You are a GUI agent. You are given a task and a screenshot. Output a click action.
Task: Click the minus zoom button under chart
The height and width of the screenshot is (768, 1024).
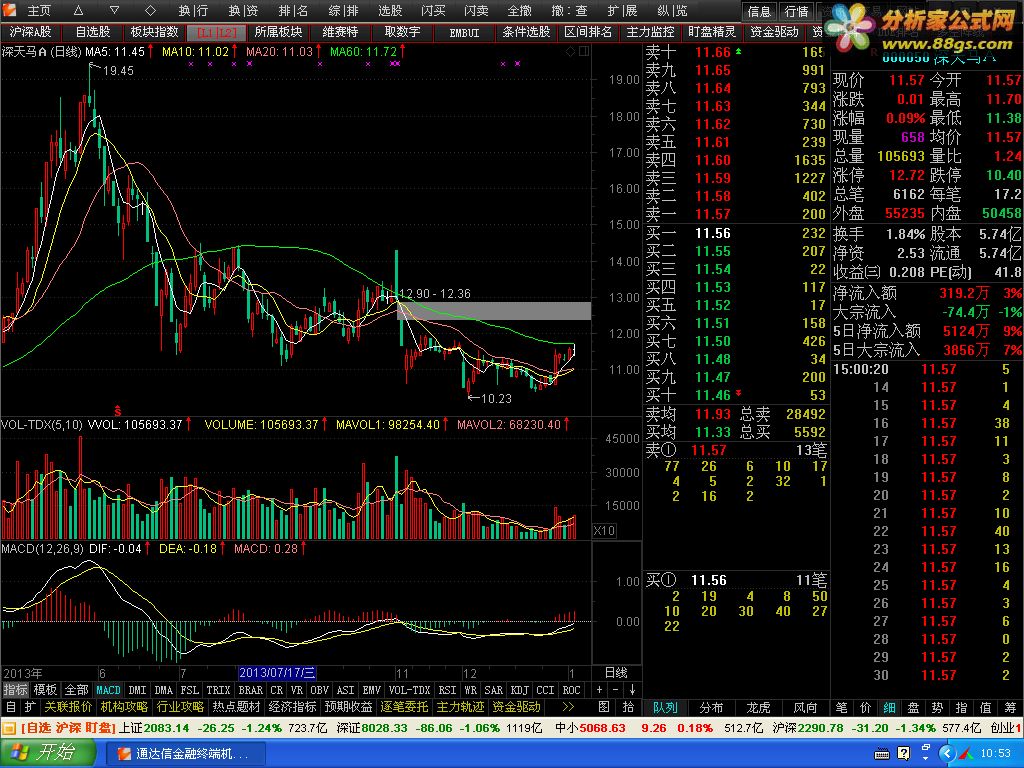[x=616, y=690]
